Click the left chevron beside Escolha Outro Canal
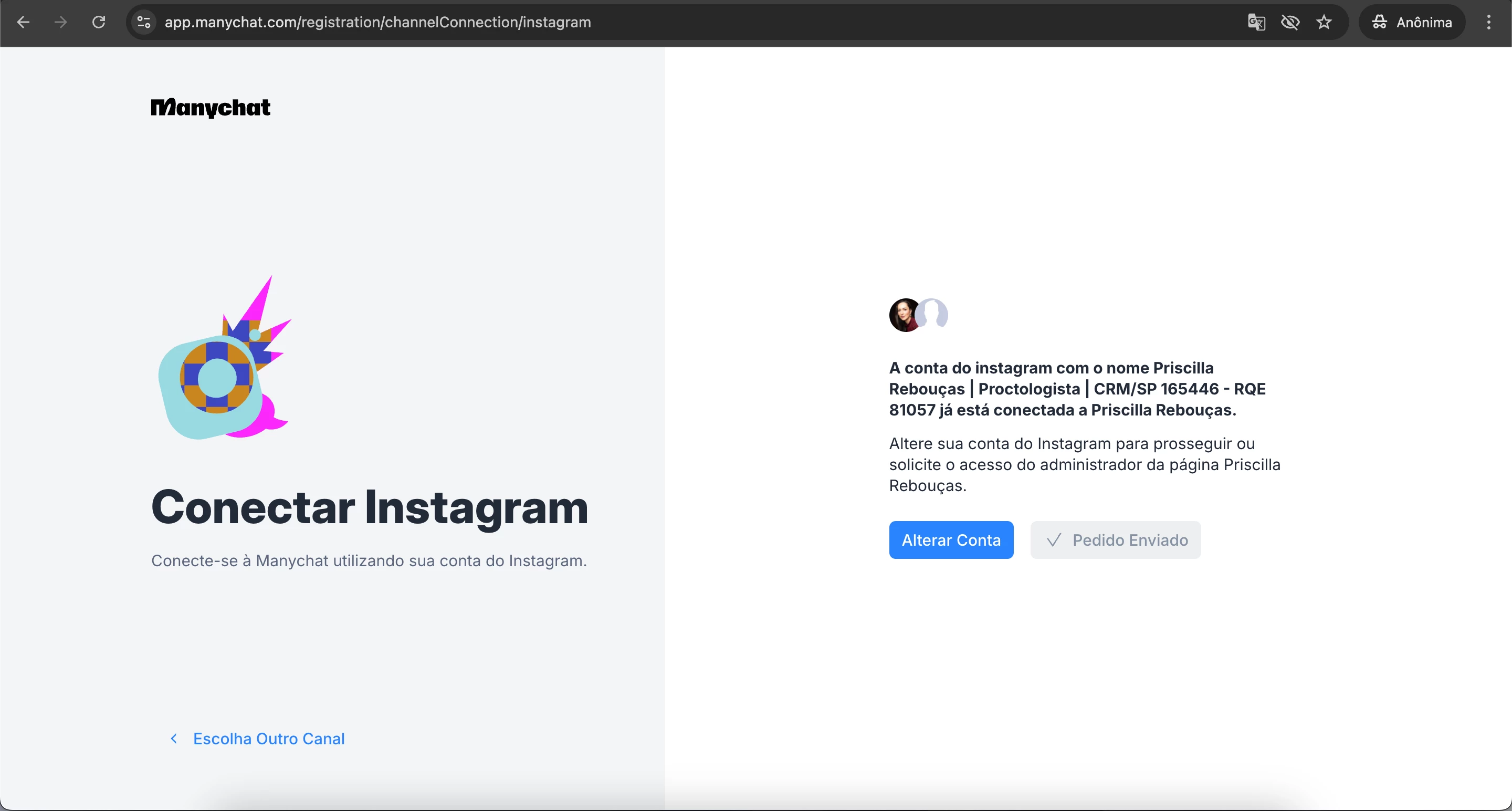Screen dimensions: 1512x811 point(174,738)
